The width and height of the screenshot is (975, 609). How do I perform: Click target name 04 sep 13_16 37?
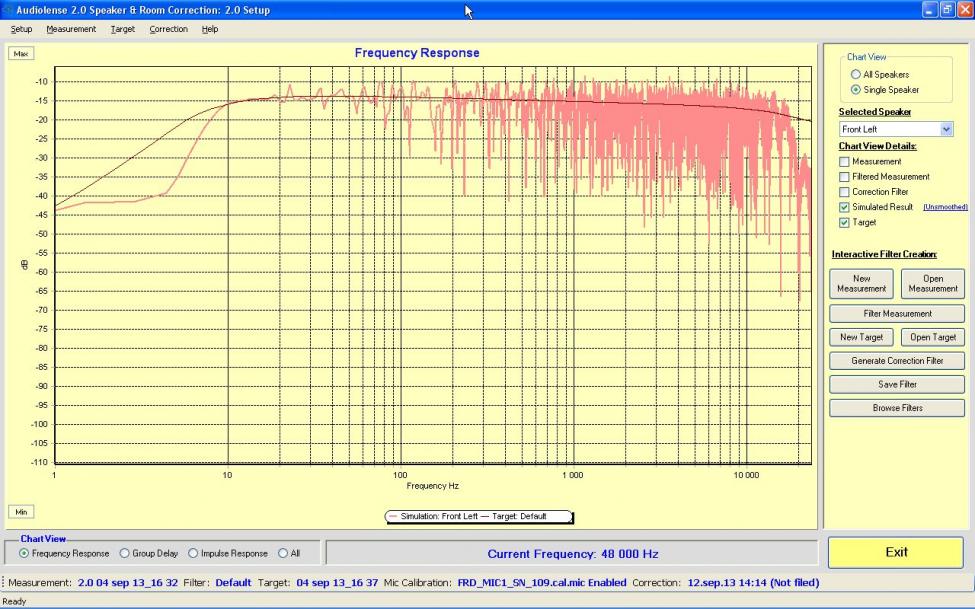click(337, 583)
